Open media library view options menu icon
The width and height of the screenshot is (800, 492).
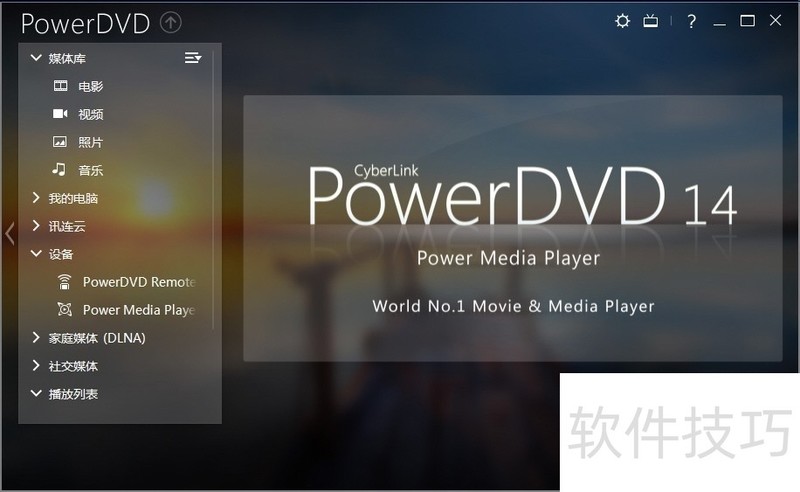[193, 58]
